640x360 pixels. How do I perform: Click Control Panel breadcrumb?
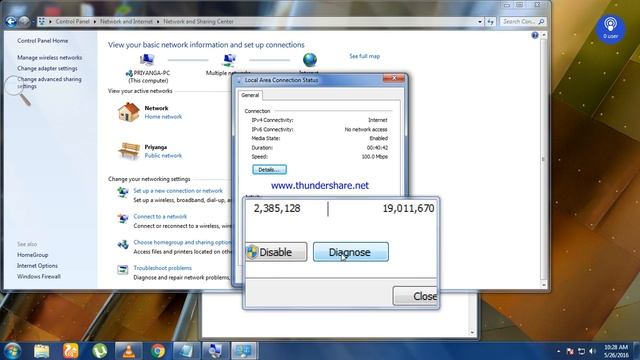tap(72, 22)
